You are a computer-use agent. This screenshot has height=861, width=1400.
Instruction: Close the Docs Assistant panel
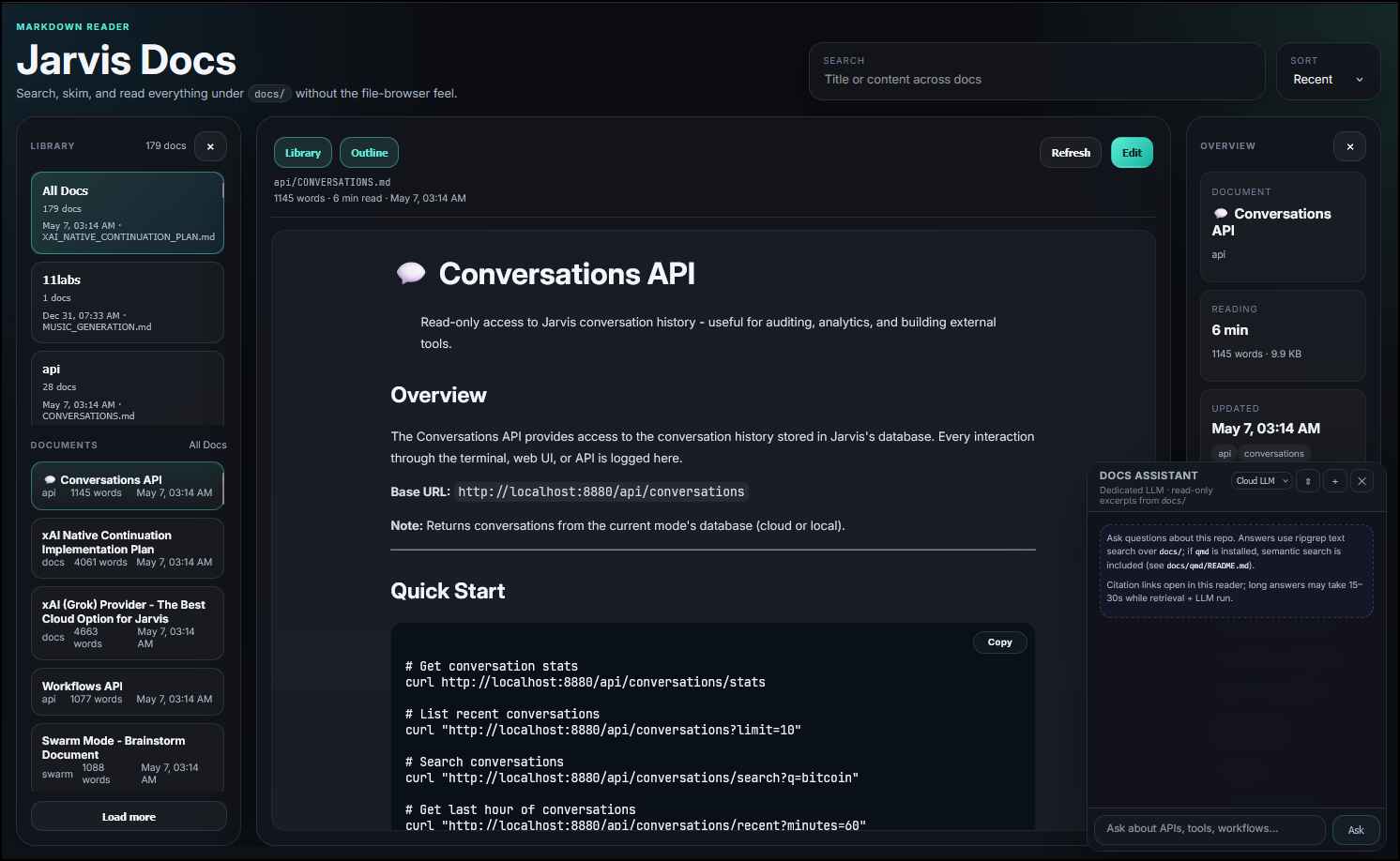pyautogui.click(x=1362, y=481)
